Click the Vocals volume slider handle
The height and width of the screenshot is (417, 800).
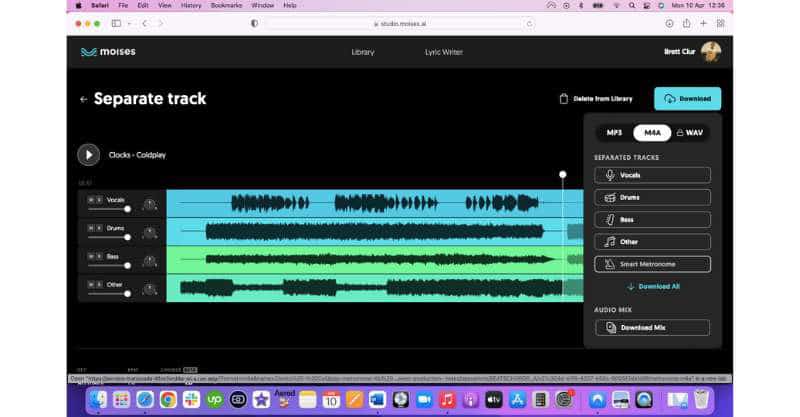click(128, 209)
